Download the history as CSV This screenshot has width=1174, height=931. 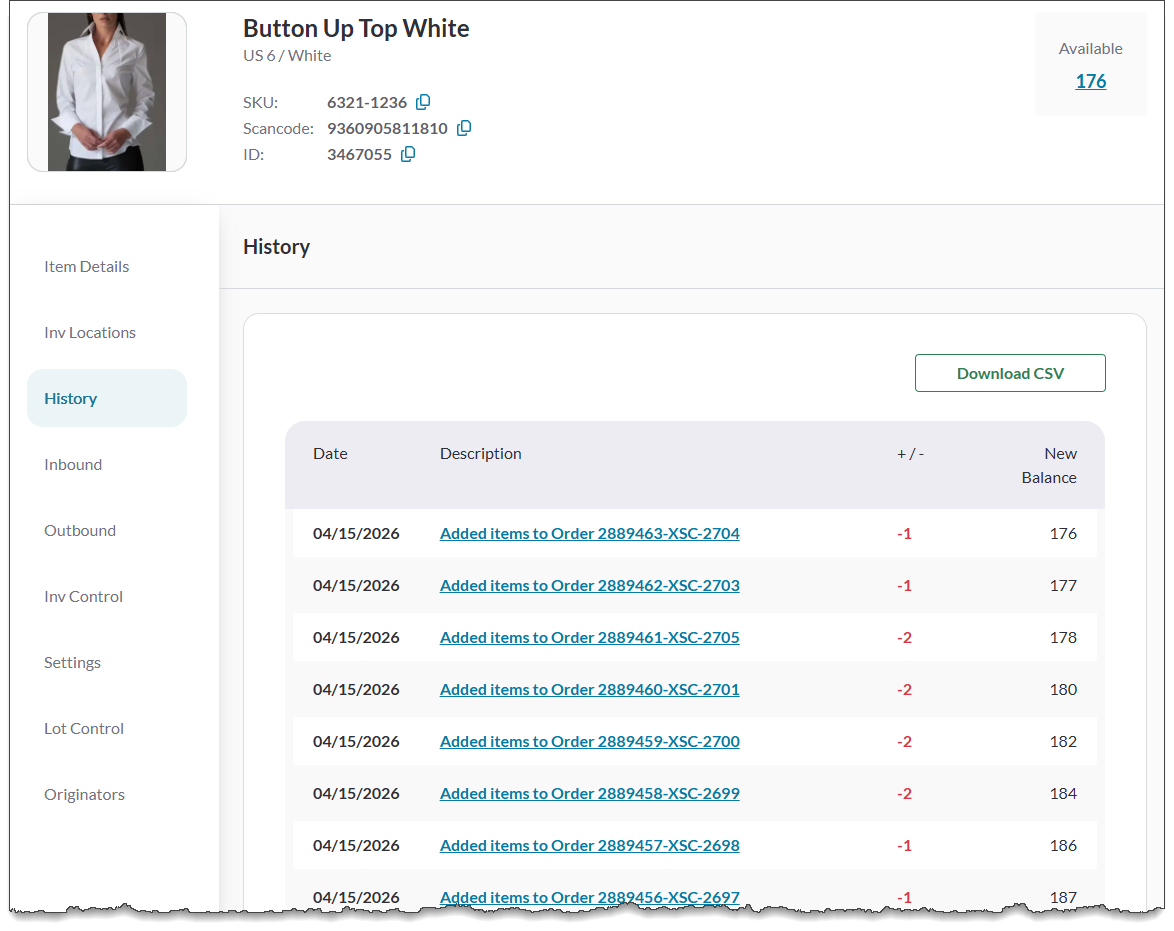[1010, 373]
